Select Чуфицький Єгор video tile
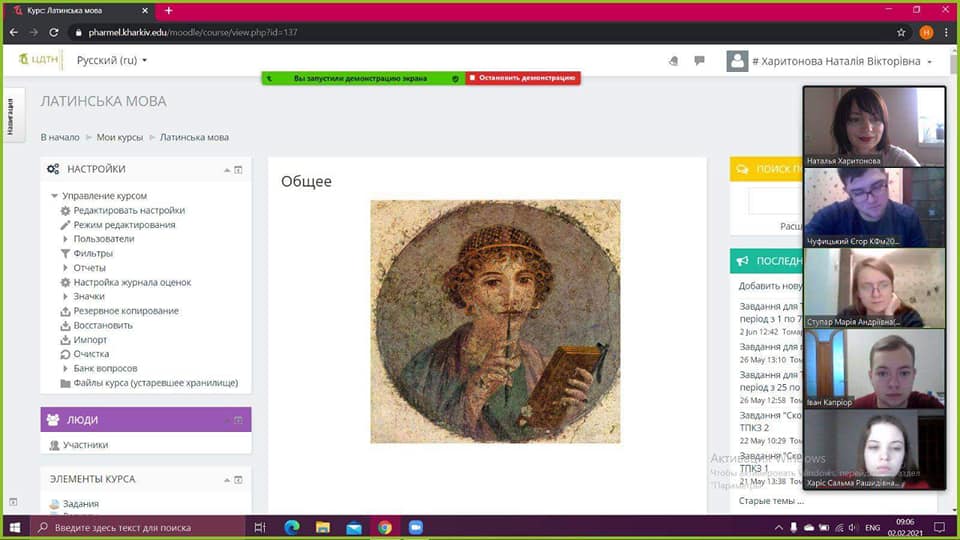This screenshot has width=960, height=540. point(874,208)
